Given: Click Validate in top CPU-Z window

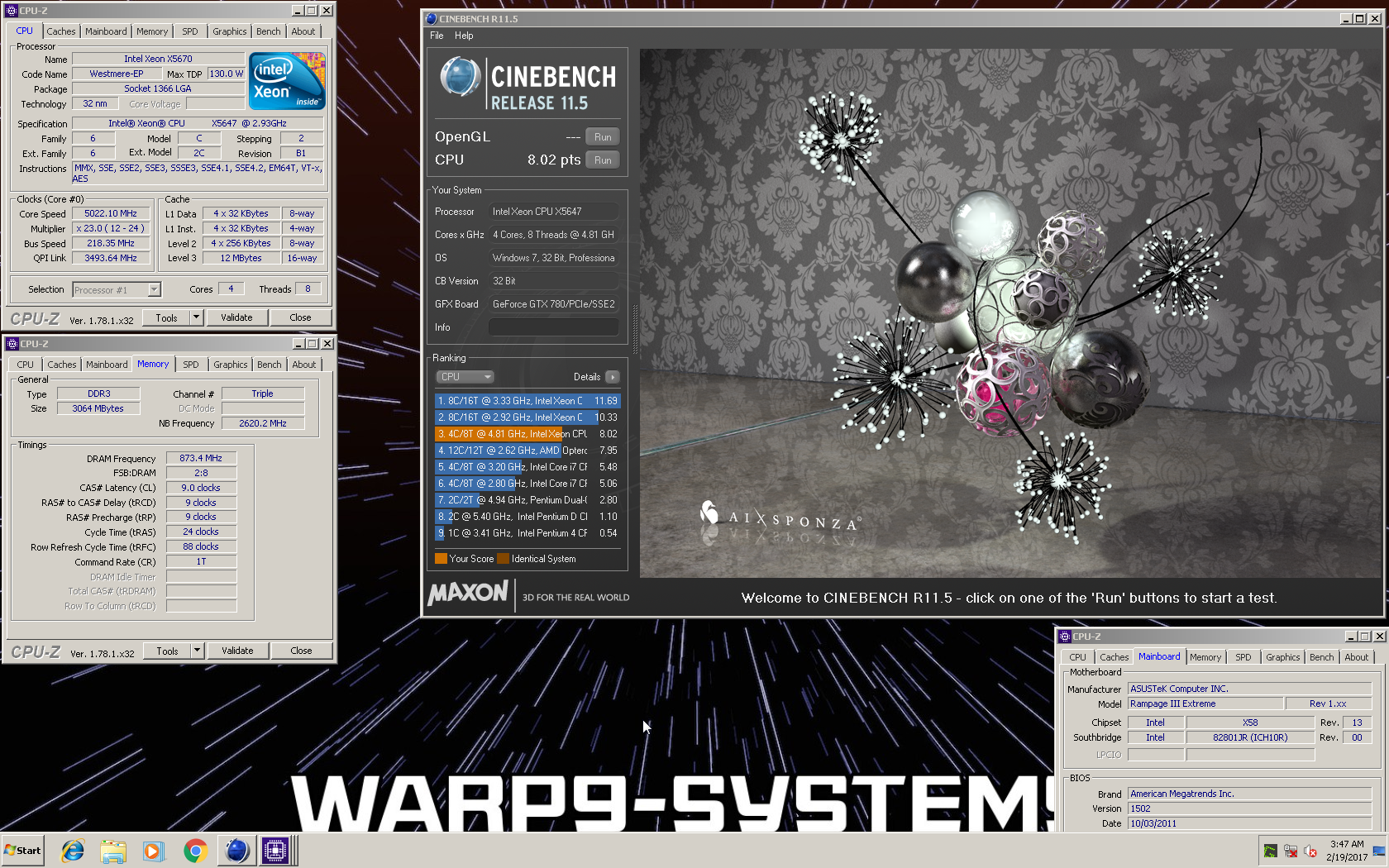Looking at the screenshot, I should pyautogui.click(x=237, y=317).
